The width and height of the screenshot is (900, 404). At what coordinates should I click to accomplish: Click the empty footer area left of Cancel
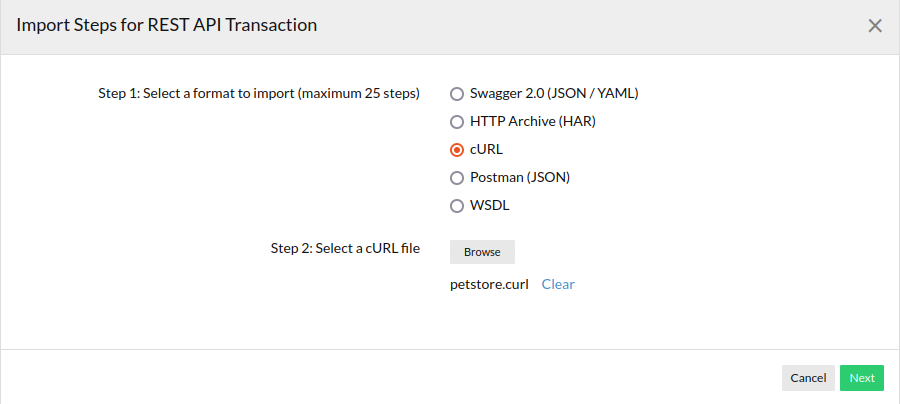pyautogui.click(x=400, y=378)
